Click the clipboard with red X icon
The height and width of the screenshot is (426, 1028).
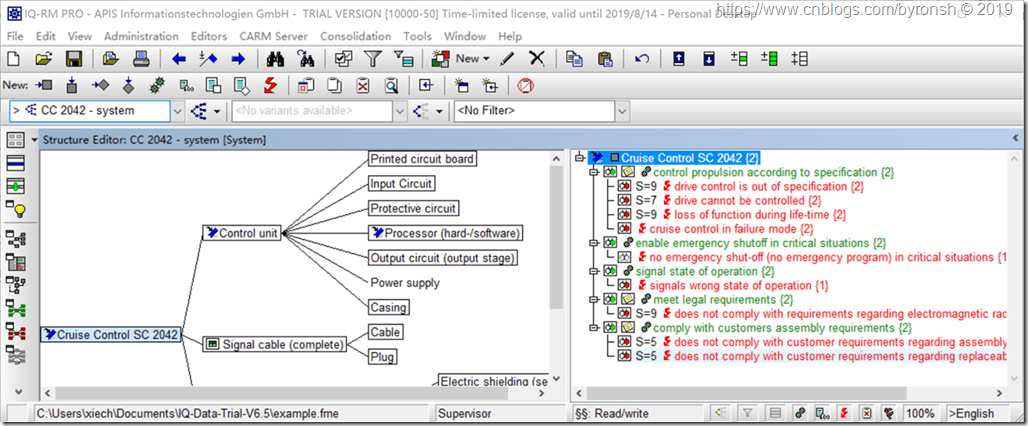pos(363,85)
